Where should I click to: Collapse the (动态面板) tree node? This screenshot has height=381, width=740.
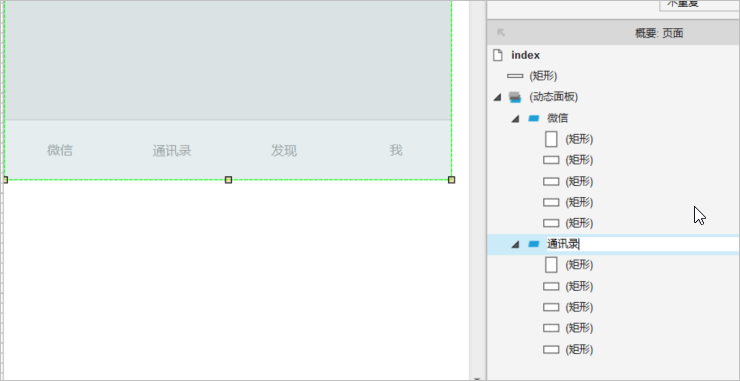click(x=497, y=97)
